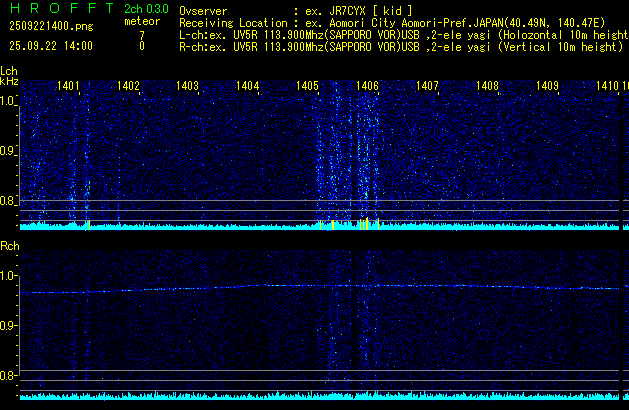The height and width of the screenshot is (410, 629).
Task: Select the R-ch receiver description line
Action: tap(403, 46)
